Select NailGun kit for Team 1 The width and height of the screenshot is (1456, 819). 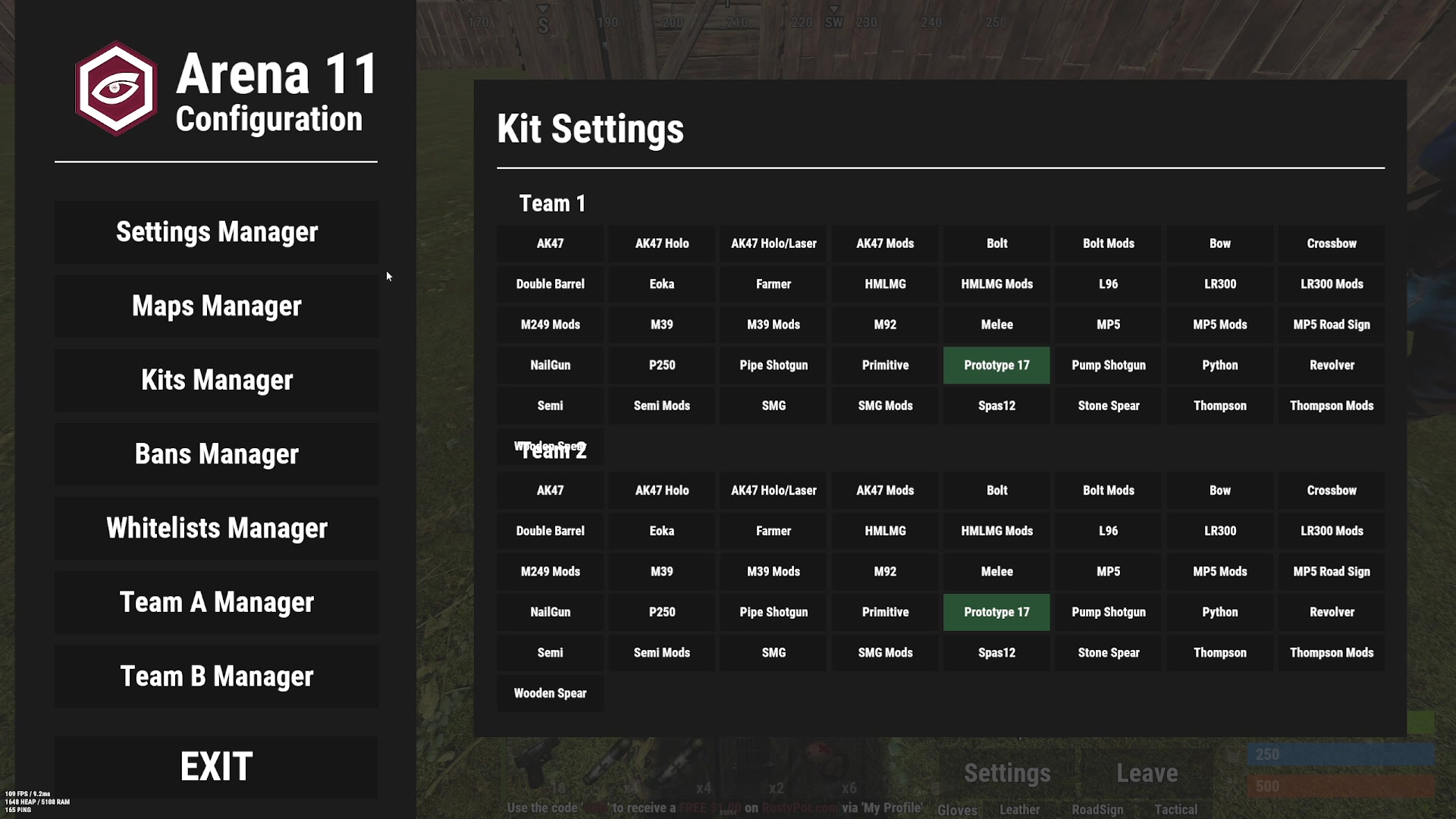pyautogui.click(x=550, y=366)
